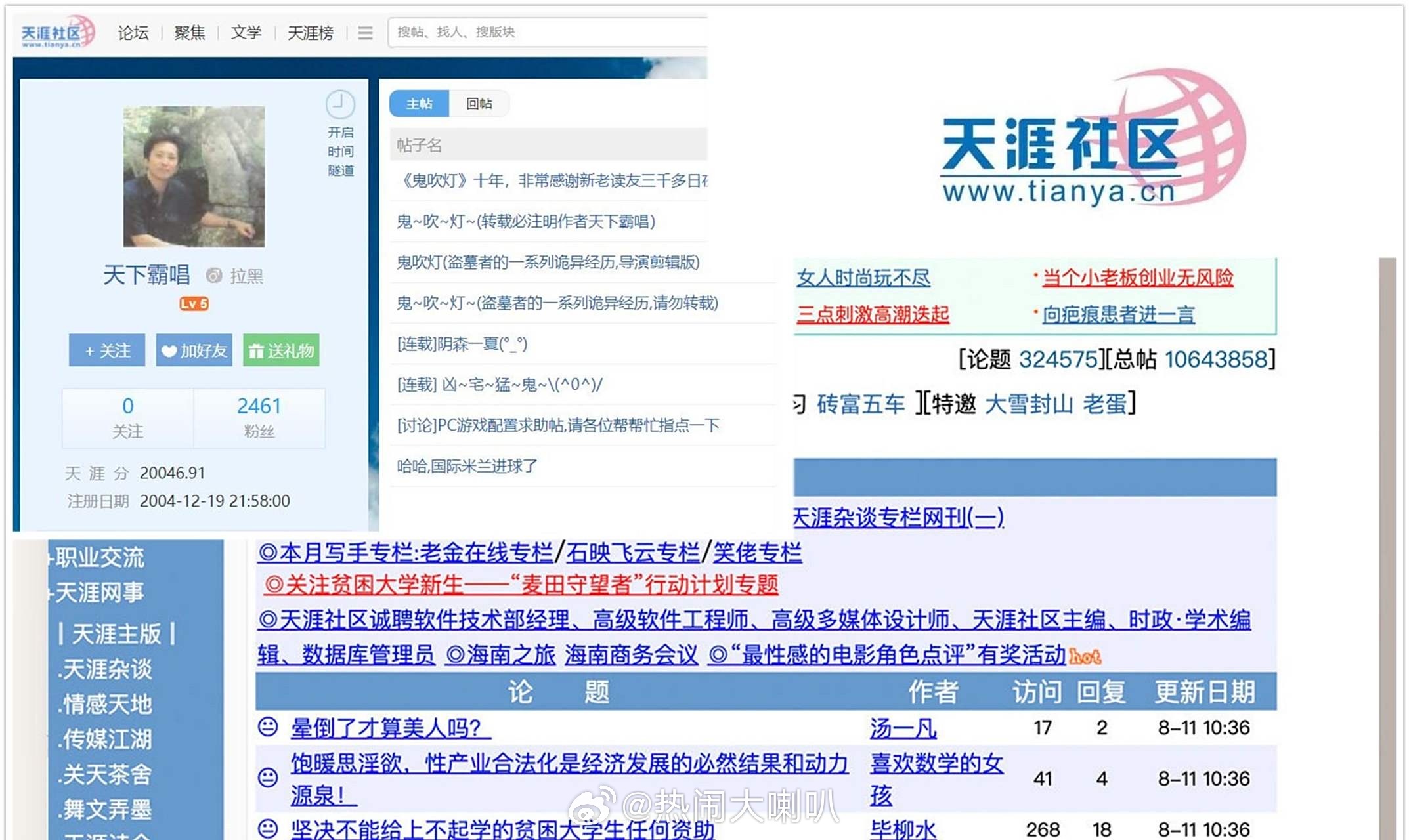
Task: Expand 天涯网事 in the left sidebar
Action: click(x=98, y=593)
